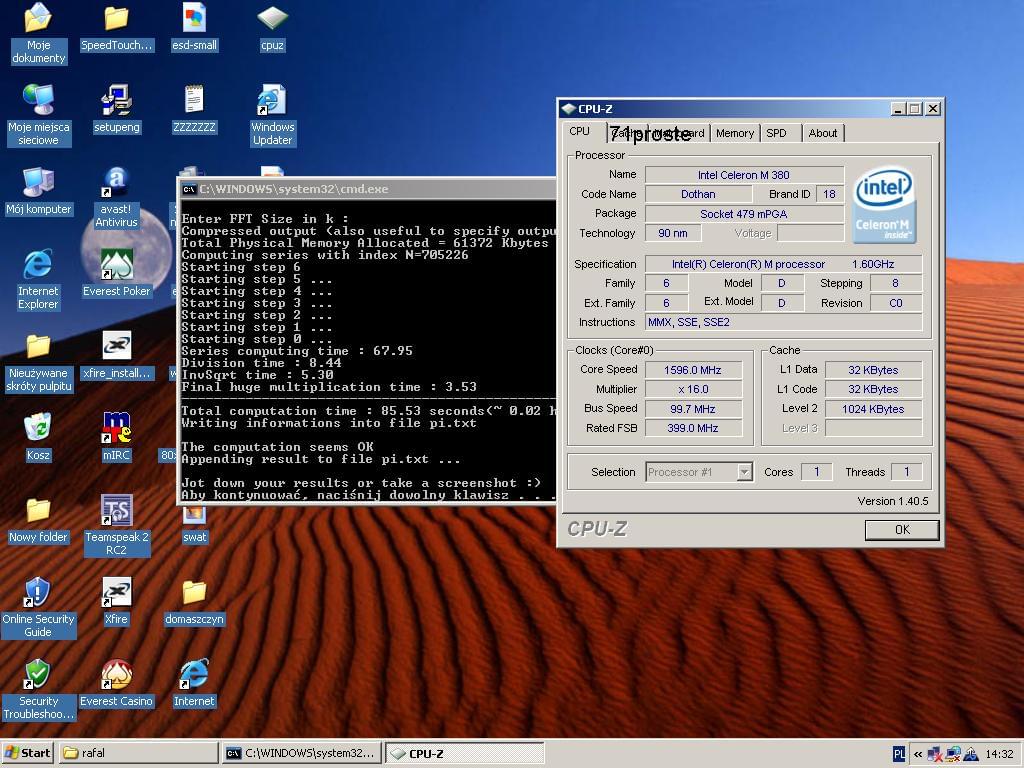Launch Everest Poker icon
1024x768 pixels.
(116, 272)
